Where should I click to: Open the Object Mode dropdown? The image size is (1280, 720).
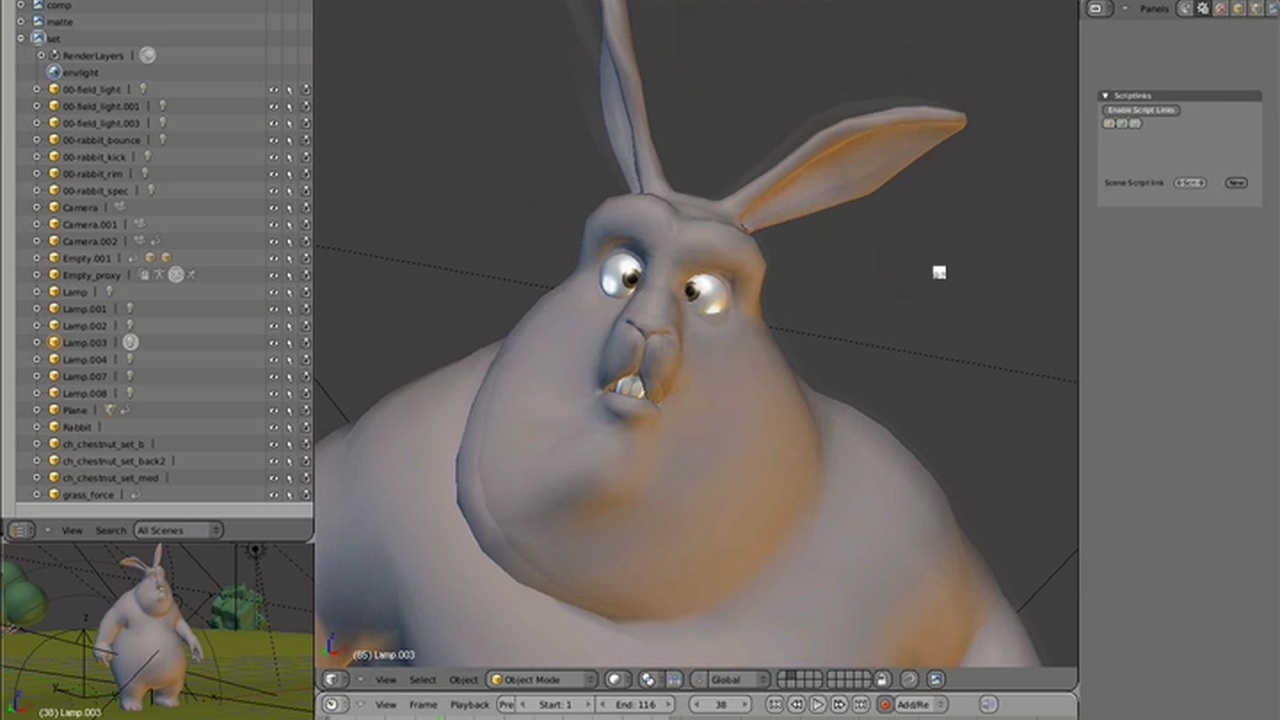(540, 679)
